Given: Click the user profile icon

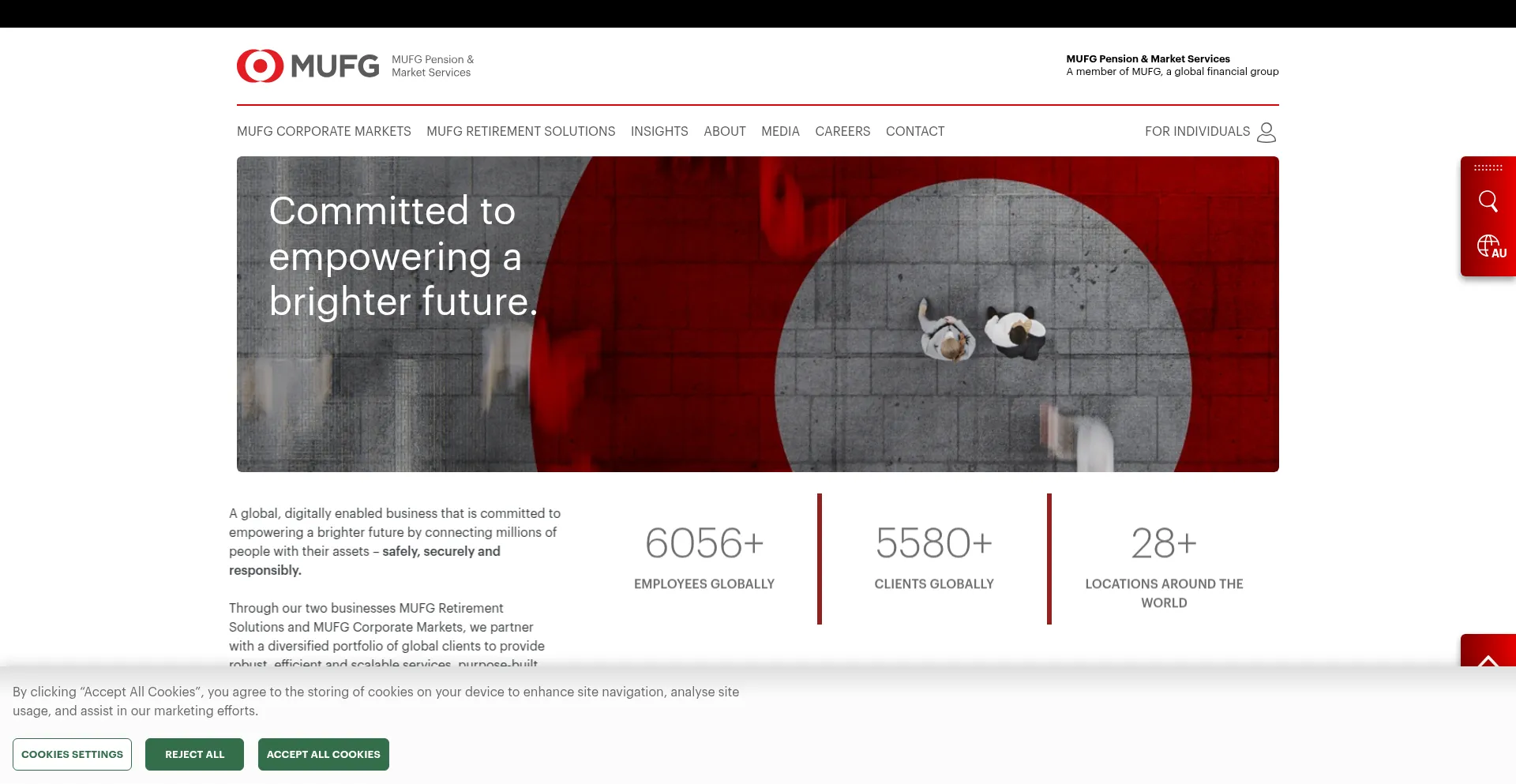Looking at the screenshot, I should coord(1266,132).
